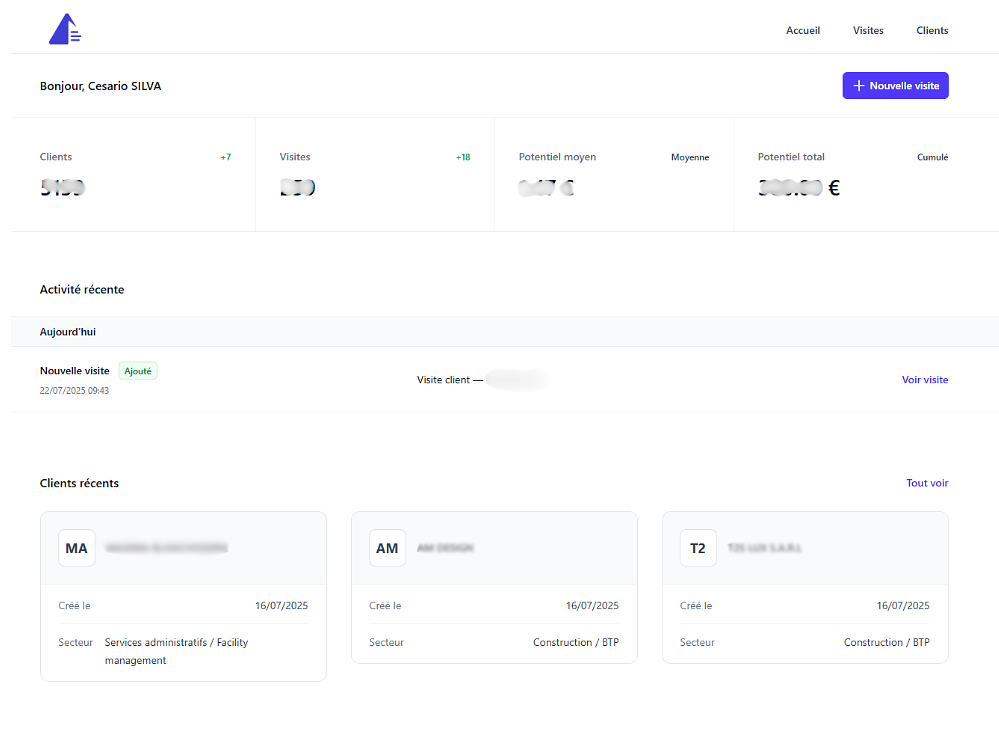Open the Clients navigation item

pyautogui.click(x=932, y=30)
